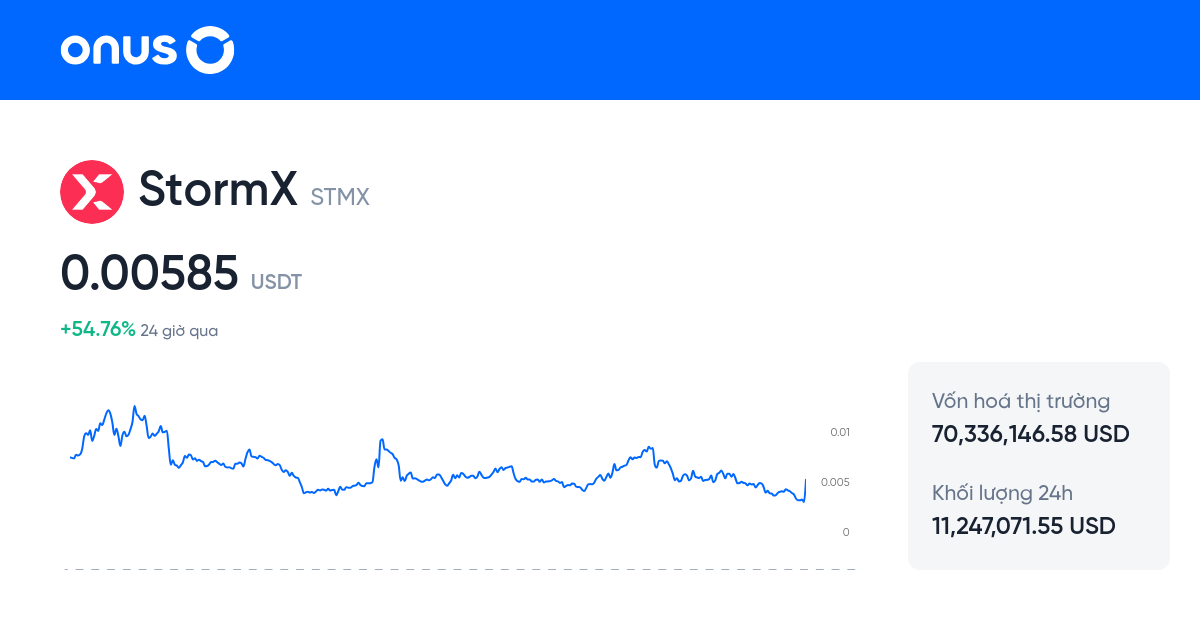
Task: Click the 0.01 axis label on chart
Action: tap(838, 432)
